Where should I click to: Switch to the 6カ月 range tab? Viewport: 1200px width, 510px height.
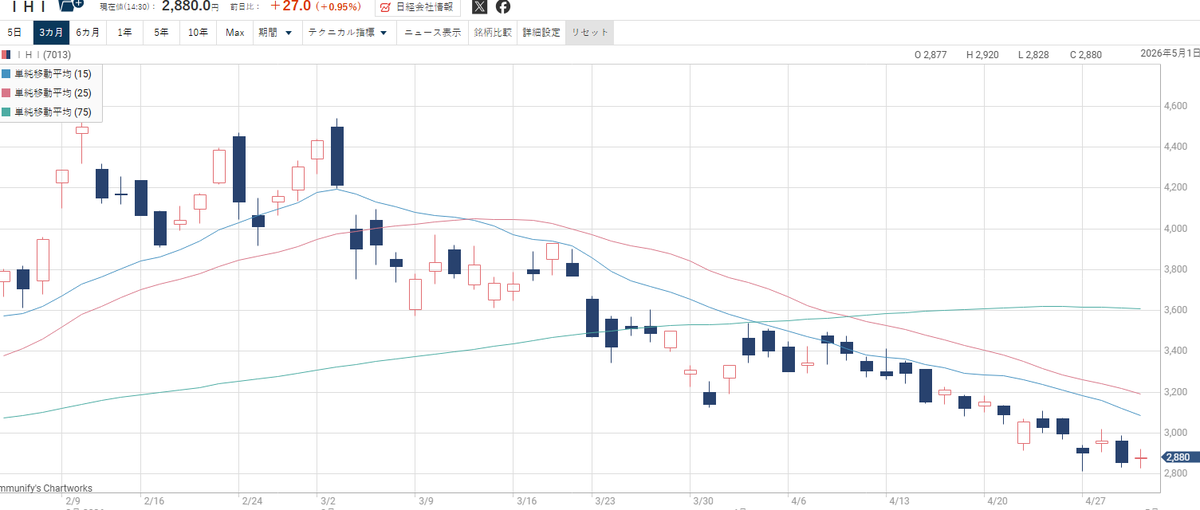click(87, 33)
